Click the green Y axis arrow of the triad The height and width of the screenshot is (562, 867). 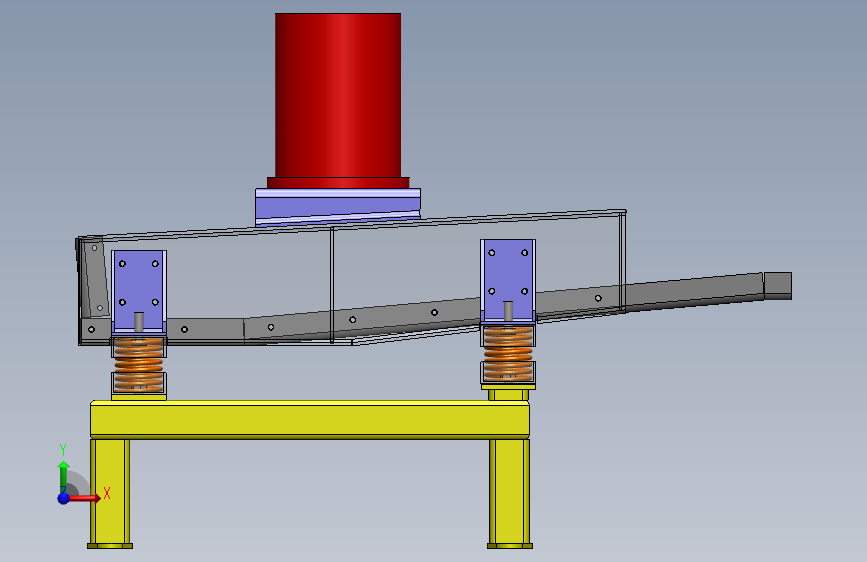[x=64, y=476]
